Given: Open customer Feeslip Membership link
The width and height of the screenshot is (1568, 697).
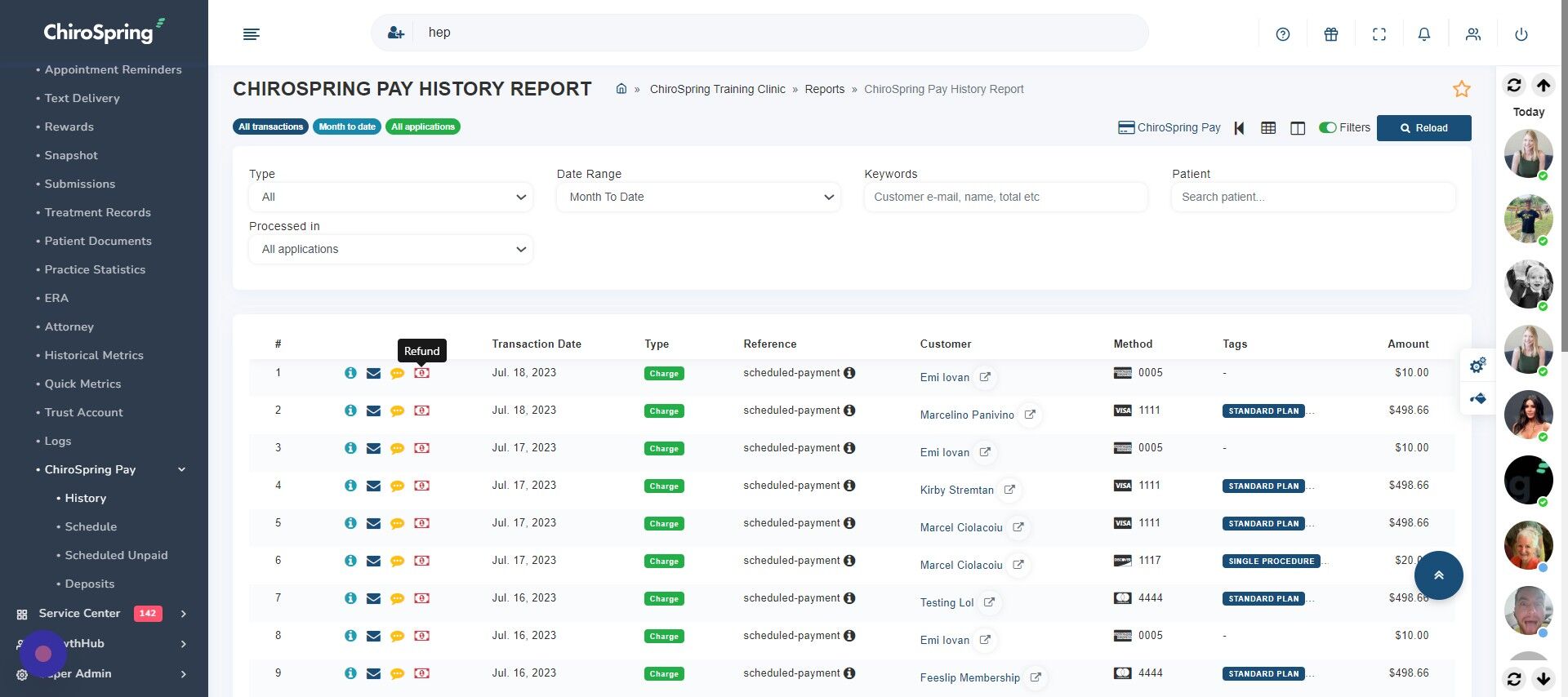Looking at the screenshot, I should (x=970, y=677).
